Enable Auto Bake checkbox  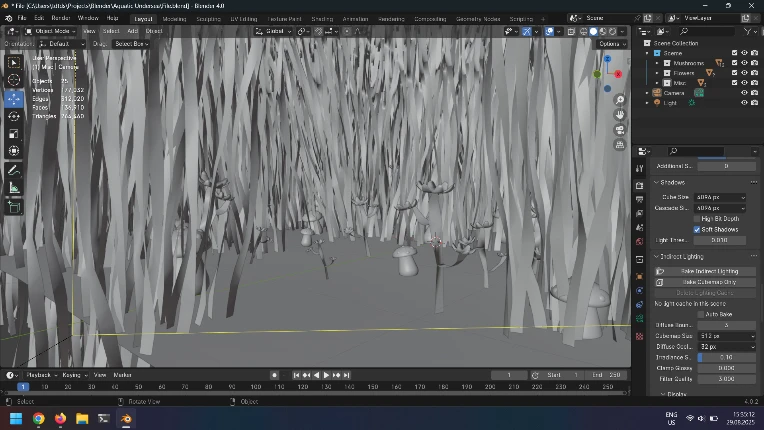701,315
